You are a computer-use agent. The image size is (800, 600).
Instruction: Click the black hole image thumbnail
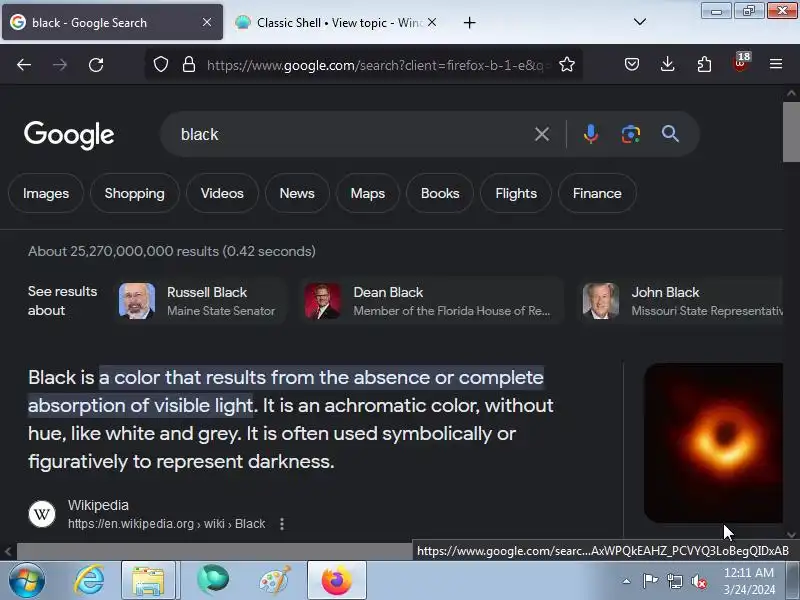coord(713,443)
